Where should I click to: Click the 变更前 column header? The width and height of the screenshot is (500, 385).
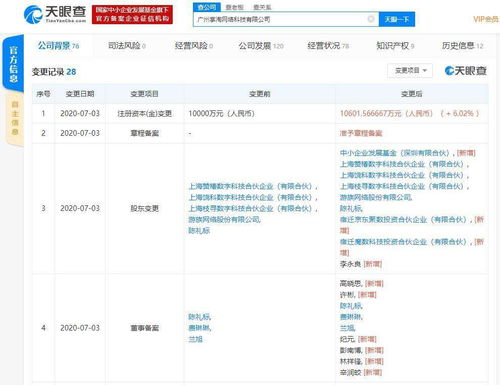click(260, 94)
